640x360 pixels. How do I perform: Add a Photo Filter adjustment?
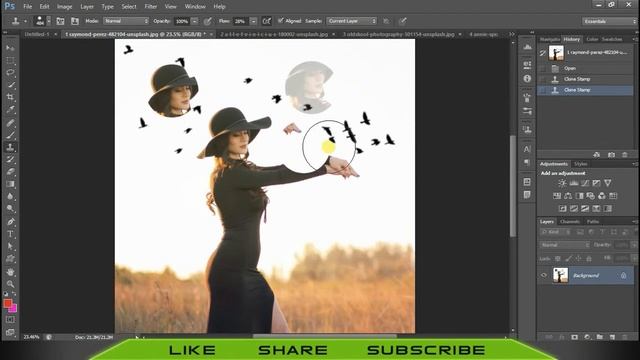(590, 196)
